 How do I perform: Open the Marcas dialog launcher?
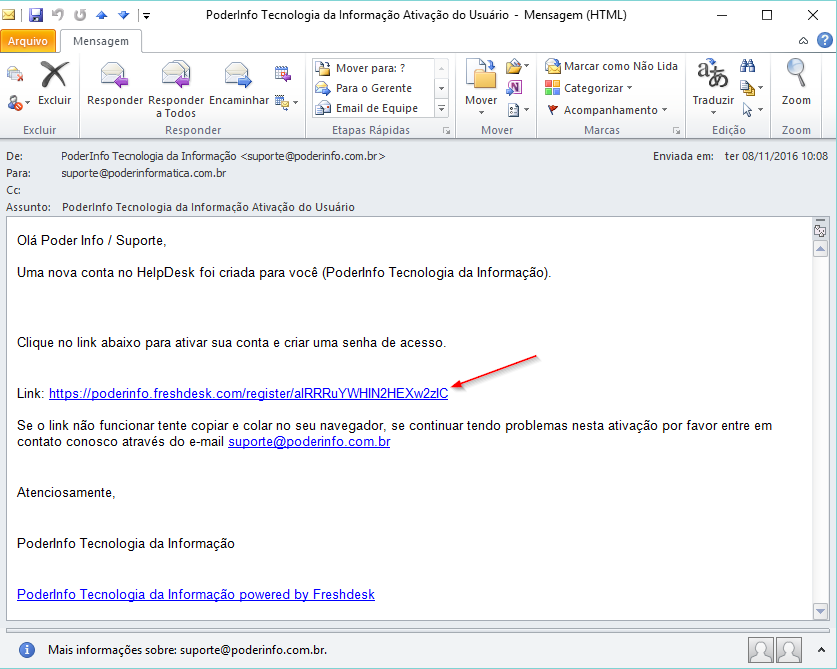point(676,131)
